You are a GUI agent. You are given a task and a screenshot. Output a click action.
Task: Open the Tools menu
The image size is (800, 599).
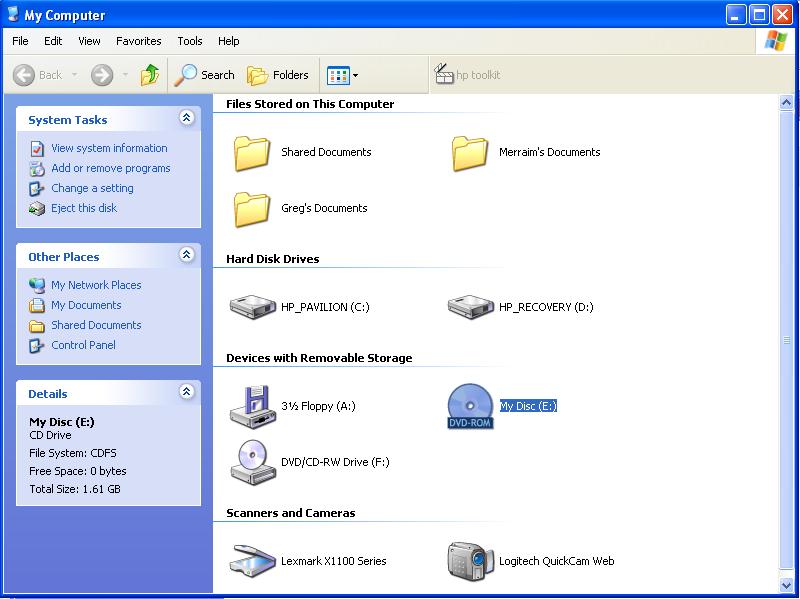coord(190,41)
